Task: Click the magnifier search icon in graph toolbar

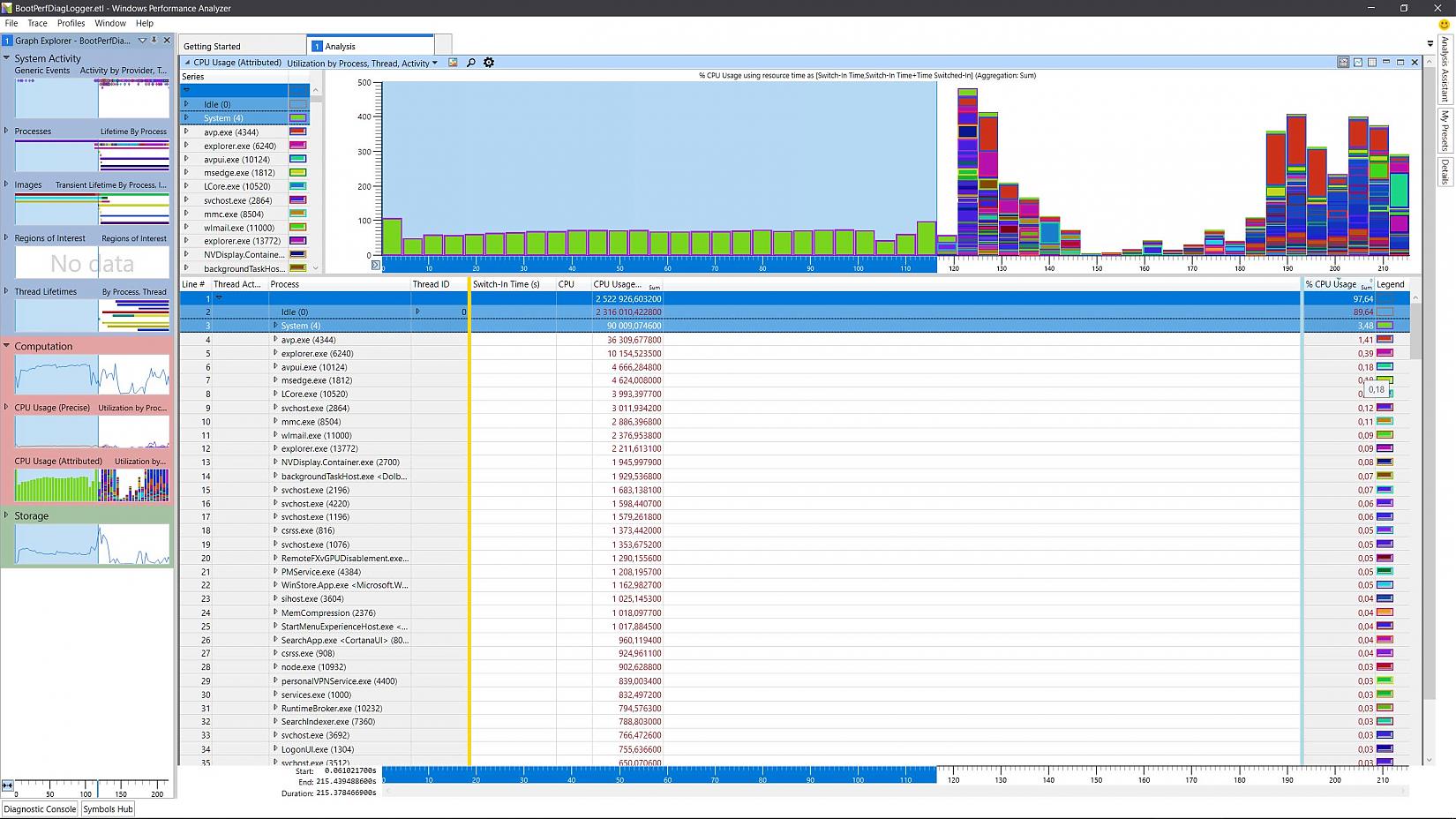Action: [471, 63]
